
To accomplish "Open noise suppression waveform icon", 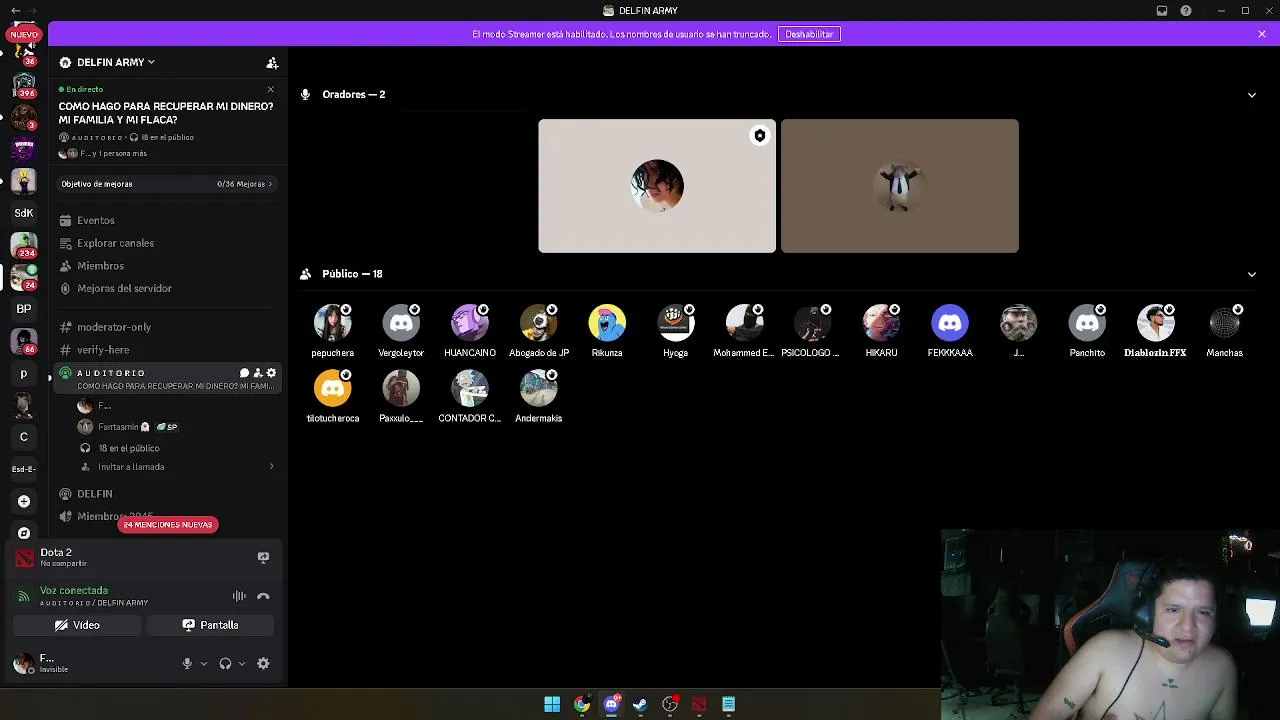I will pos(239,596).
